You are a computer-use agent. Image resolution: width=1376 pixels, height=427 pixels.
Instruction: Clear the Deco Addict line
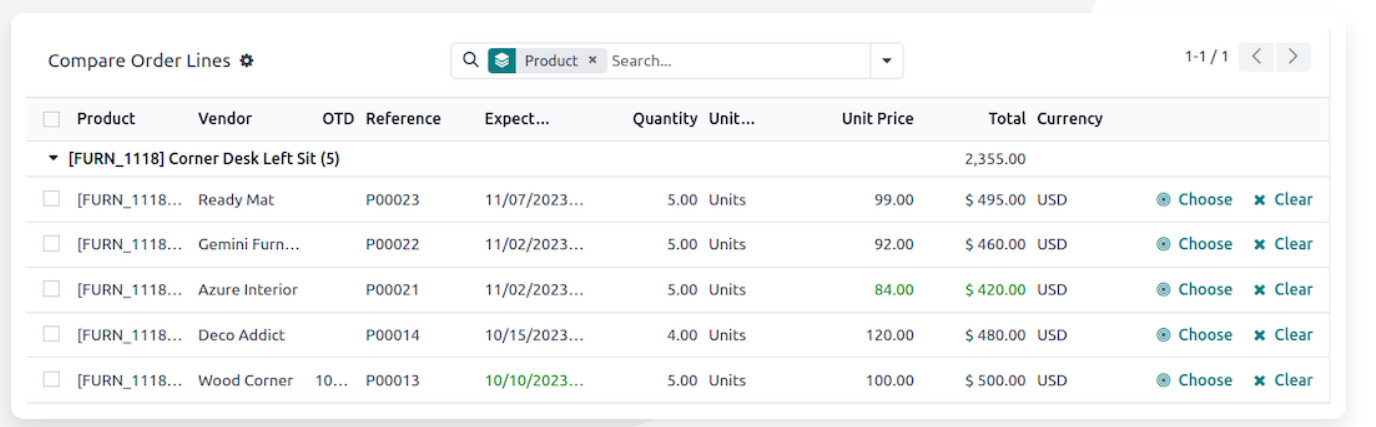coord(1283,335)
